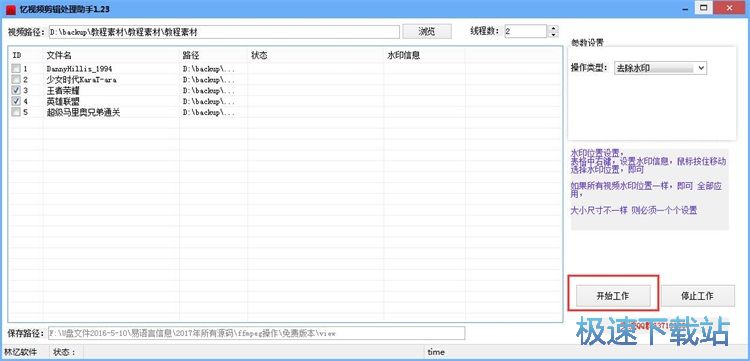Image resolution: width=750 pixels, height=361 pixels.
Task: Check the box for row 5 超级马里奥兄弟通关
Action: pos(16,112)
